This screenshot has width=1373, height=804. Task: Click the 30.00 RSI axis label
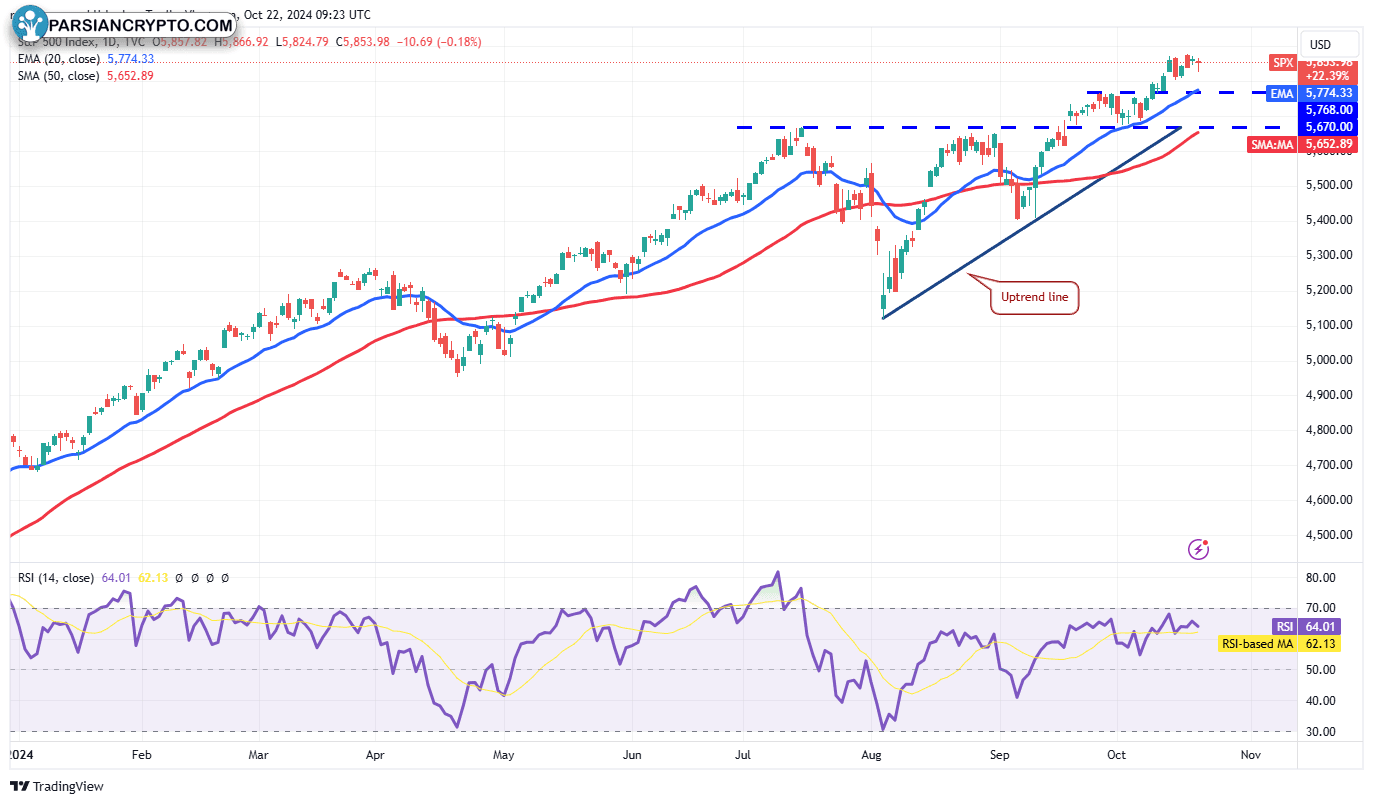coord(1322,732)
